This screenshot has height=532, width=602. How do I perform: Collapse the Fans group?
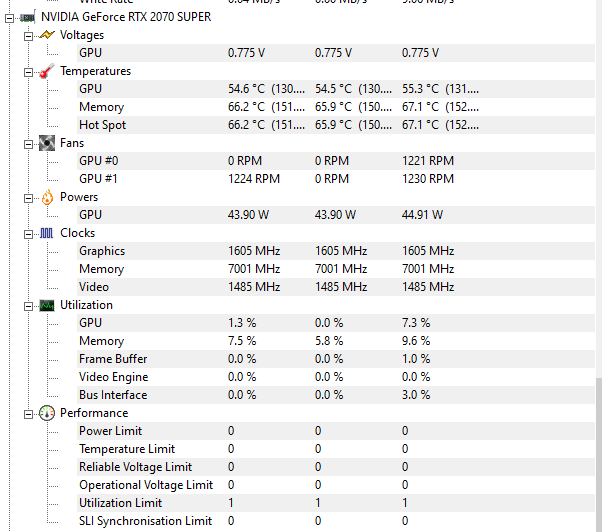28,144
